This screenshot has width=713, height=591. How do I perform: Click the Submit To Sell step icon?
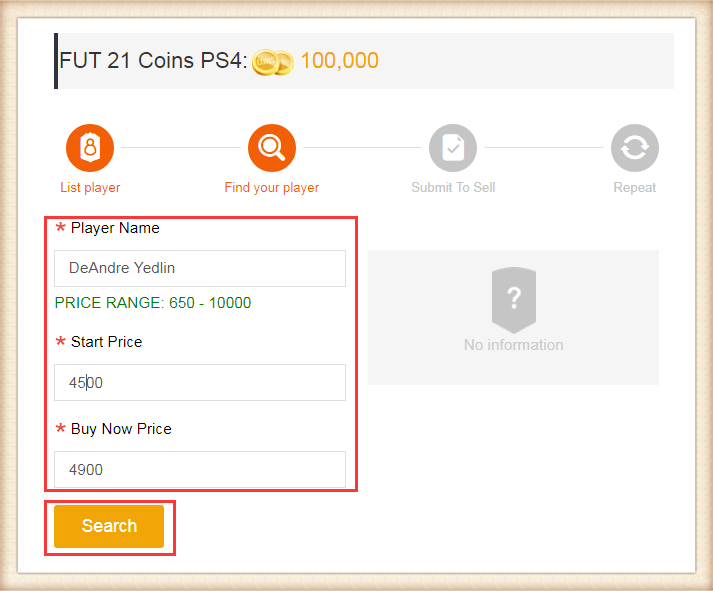[x=453, y=149]
